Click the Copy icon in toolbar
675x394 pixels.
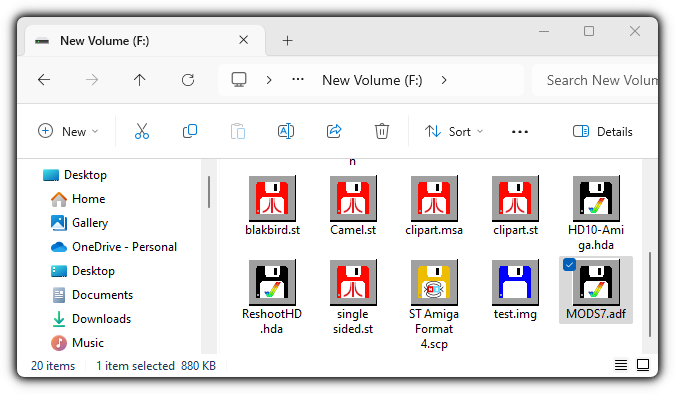190,131
